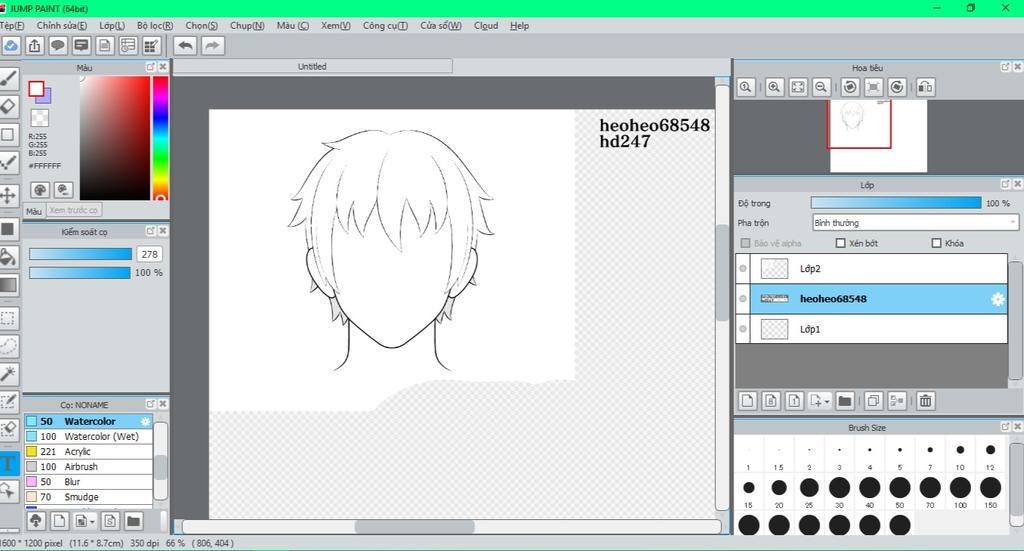This screenshot has height=551, width=1024.
Task: Rotate canvas left in navigator
Action: point(850,87)
